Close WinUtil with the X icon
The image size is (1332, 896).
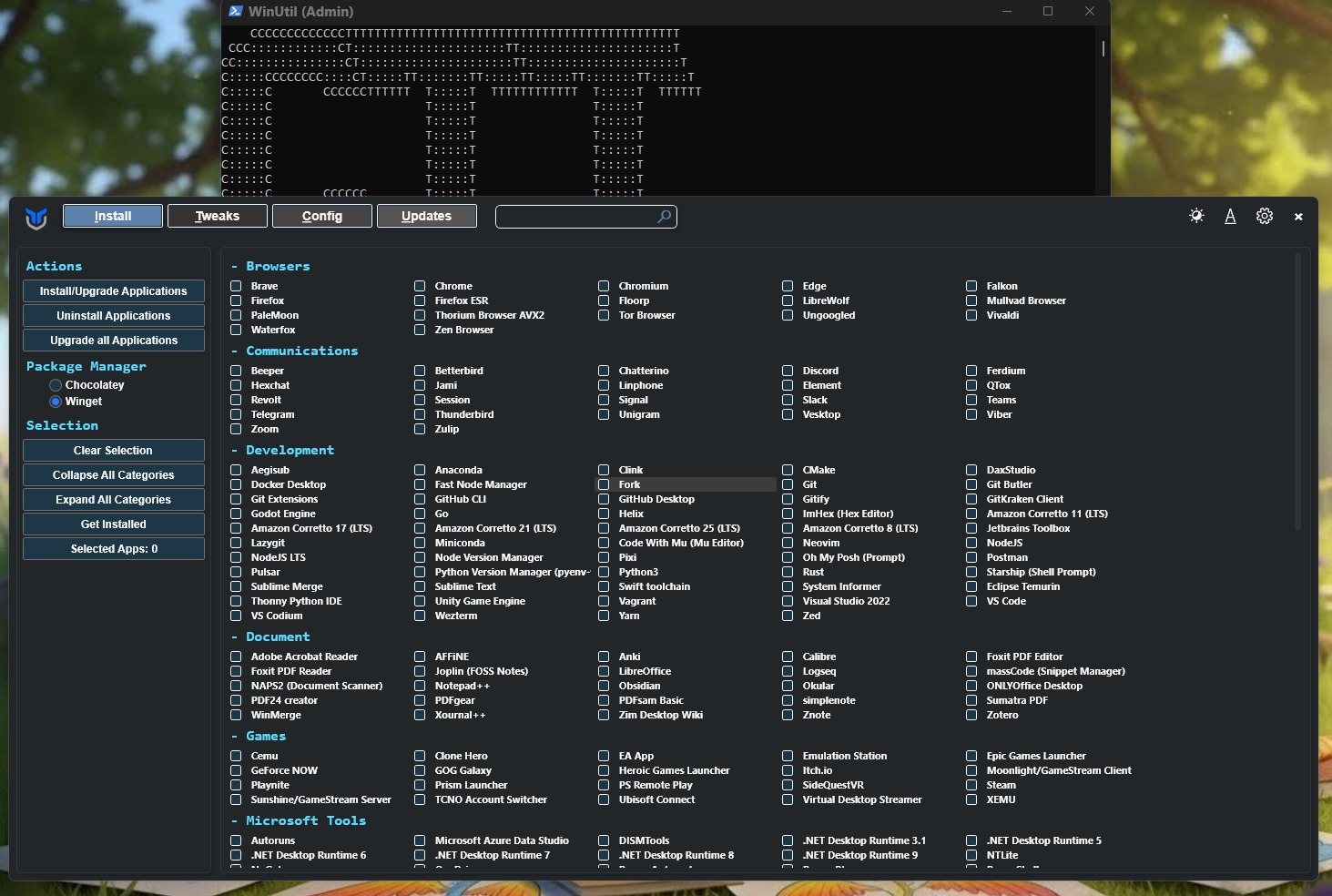click(x=1298, y=217)
